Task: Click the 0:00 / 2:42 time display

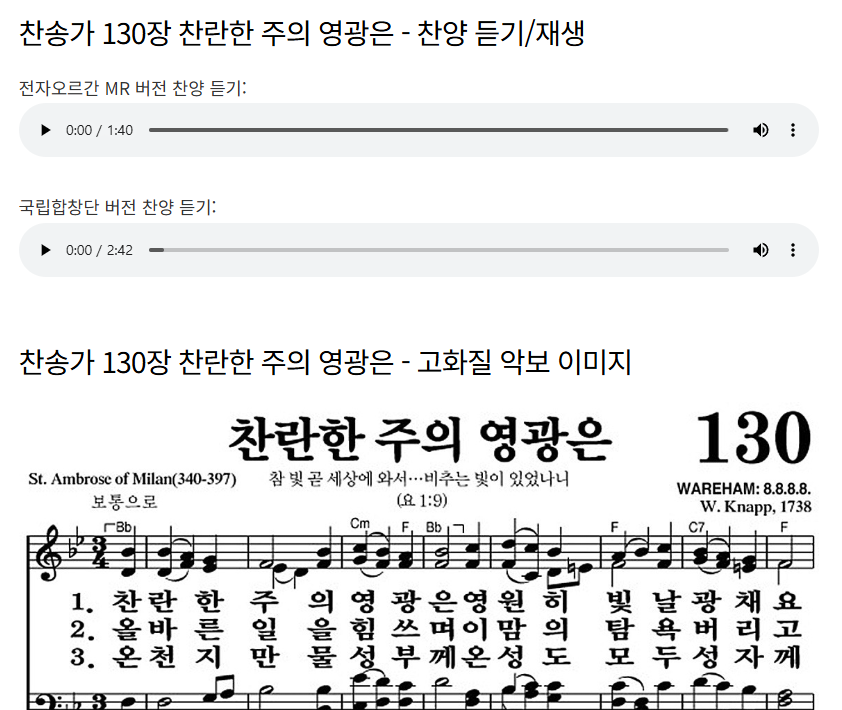Action: pyautogui.click(x=99, y=250)
